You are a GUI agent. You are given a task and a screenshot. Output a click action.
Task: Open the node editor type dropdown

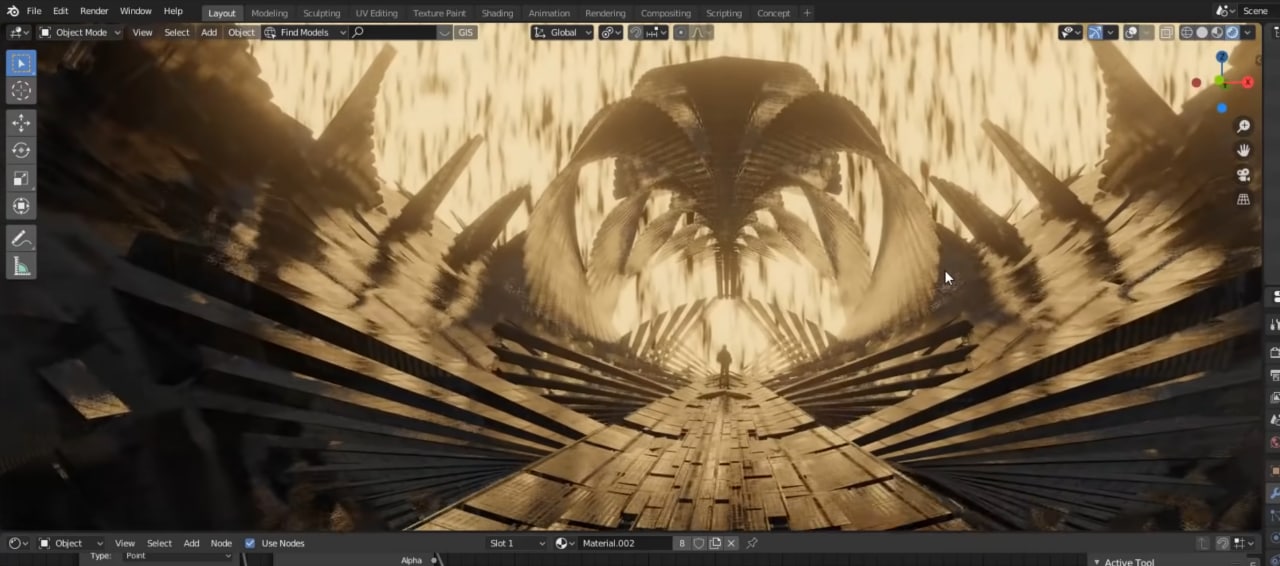(18, 543)
